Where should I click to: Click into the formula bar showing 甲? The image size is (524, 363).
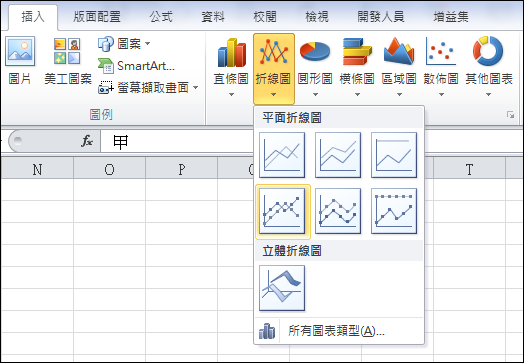tap(177, 142)
